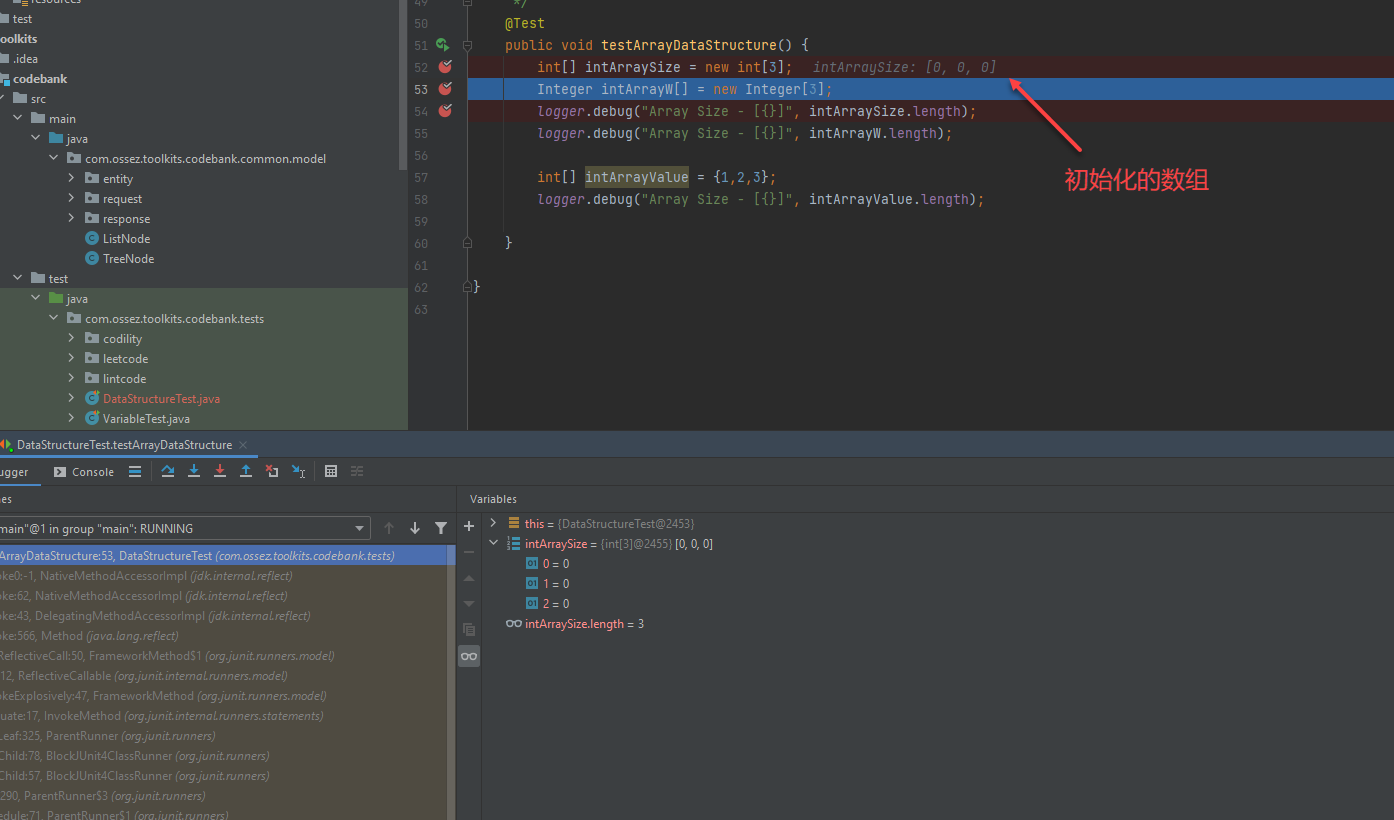Toggle the glasses show-watches button in Variables
1394x820 pixels.
(x=469, y=656)
